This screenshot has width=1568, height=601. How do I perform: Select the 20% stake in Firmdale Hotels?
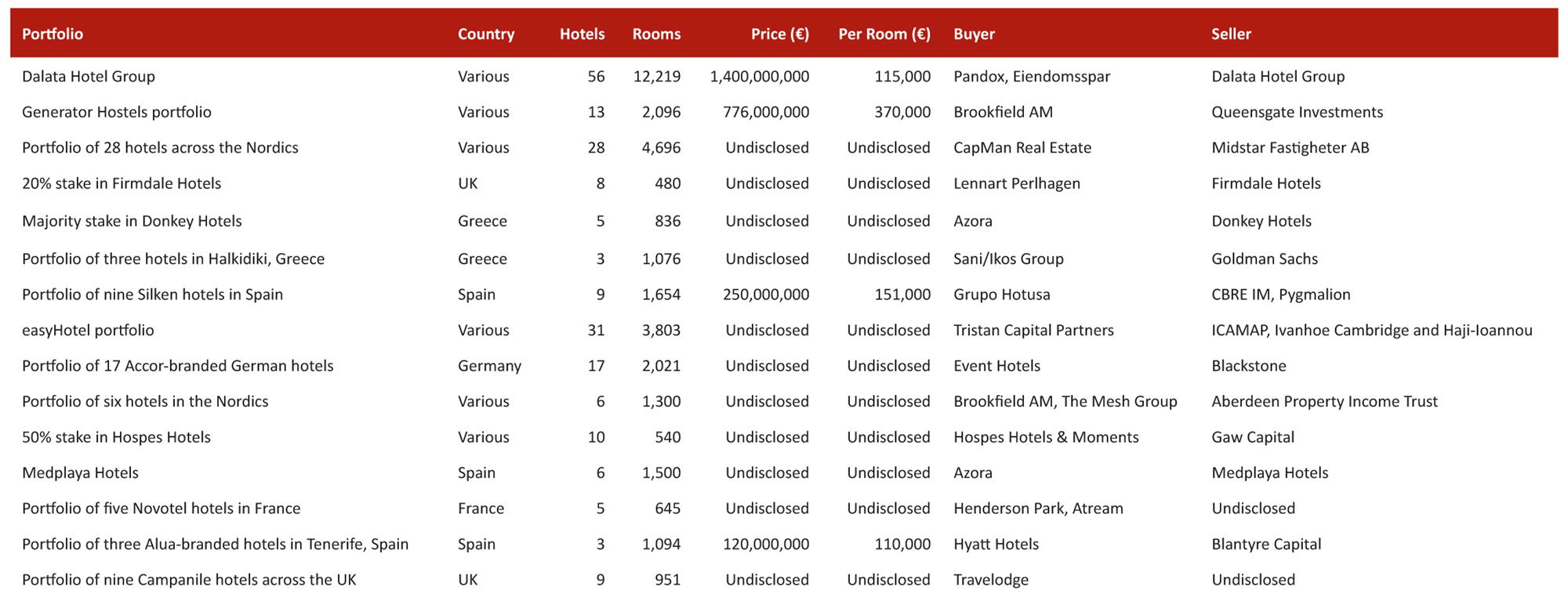click(122, 183)
